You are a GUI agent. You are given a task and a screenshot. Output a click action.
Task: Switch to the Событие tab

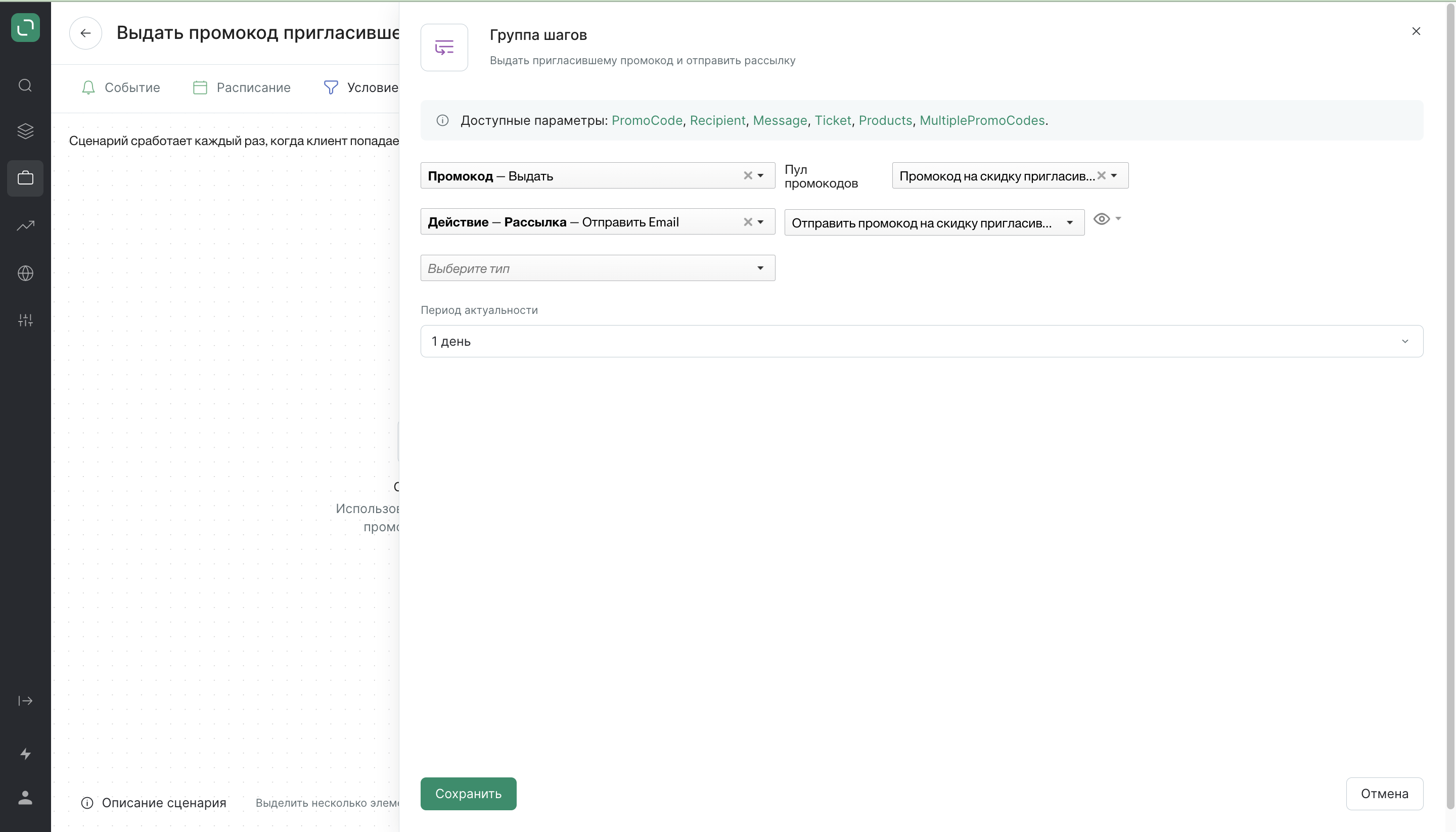(x=120, y=87)
